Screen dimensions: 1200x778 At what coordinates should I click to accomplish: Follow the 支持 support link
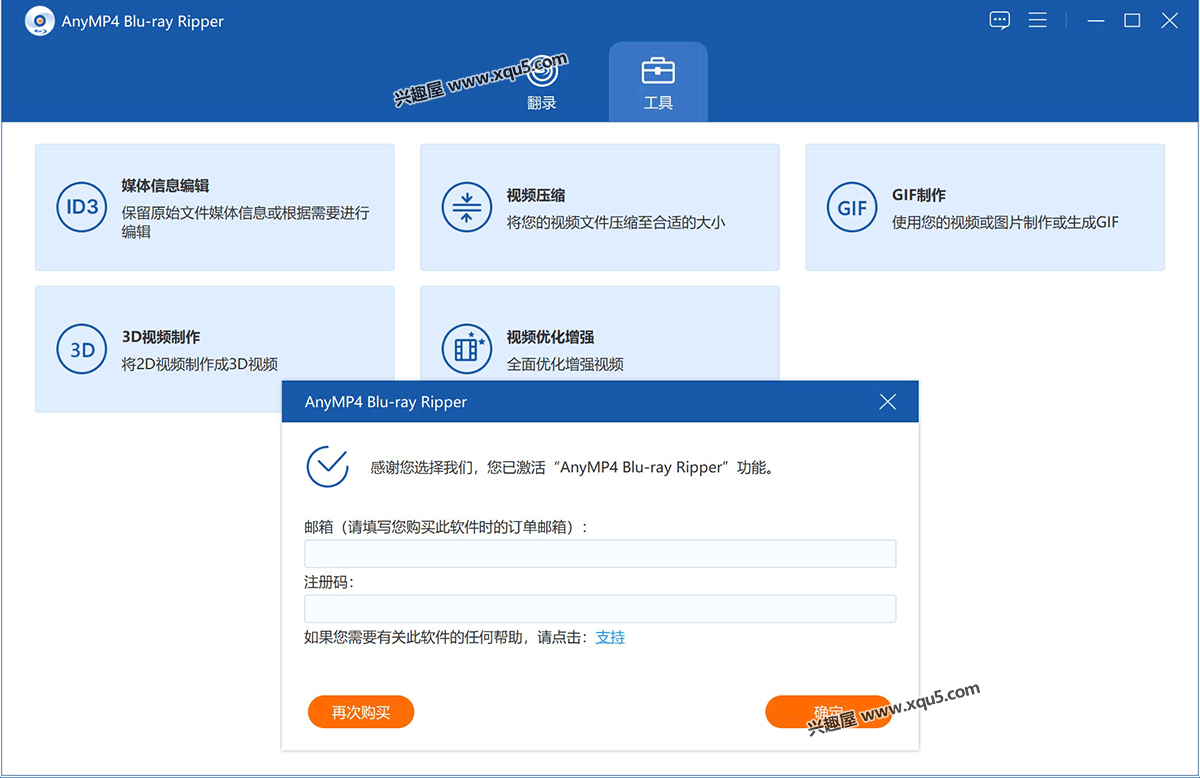[610, 637]
